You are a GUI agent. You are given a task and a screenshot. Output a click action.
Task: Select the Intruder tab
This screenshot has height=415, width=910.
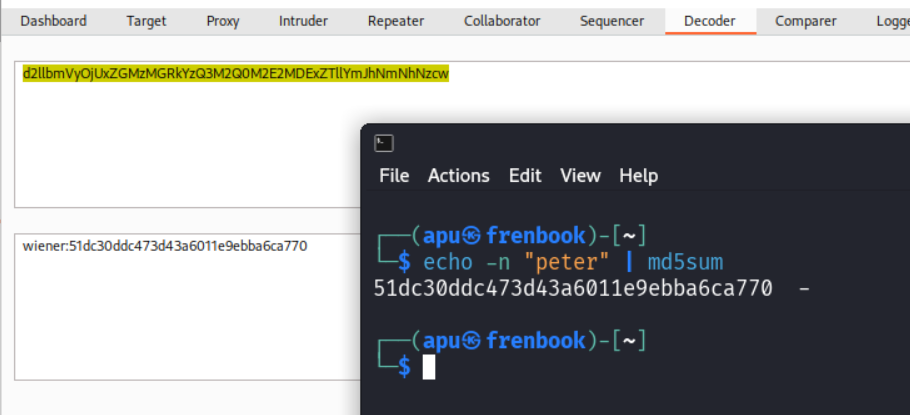coord(303,21)
